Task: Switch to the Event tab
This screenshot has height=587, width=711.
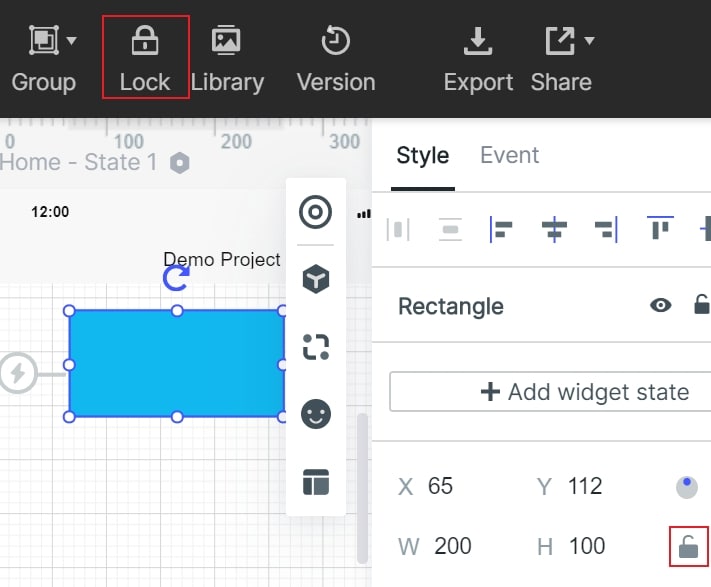Action: (509, 155)
